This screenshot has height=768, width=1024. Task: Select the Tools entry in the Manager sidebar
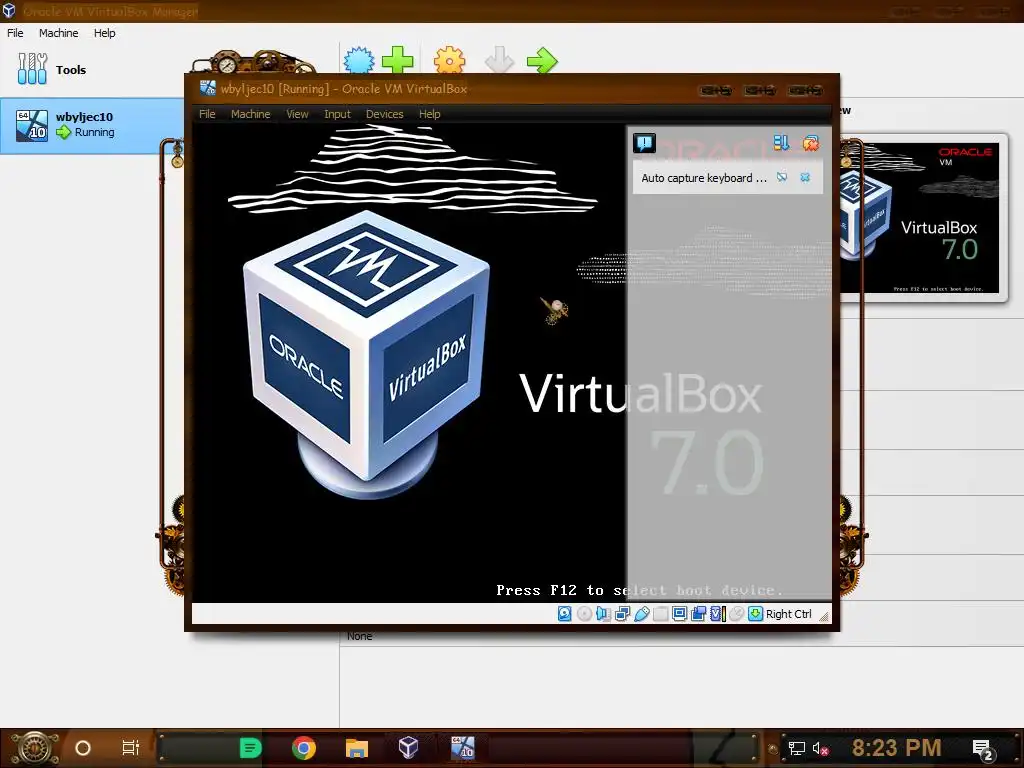pyautogui.click(x=91, y=69)
